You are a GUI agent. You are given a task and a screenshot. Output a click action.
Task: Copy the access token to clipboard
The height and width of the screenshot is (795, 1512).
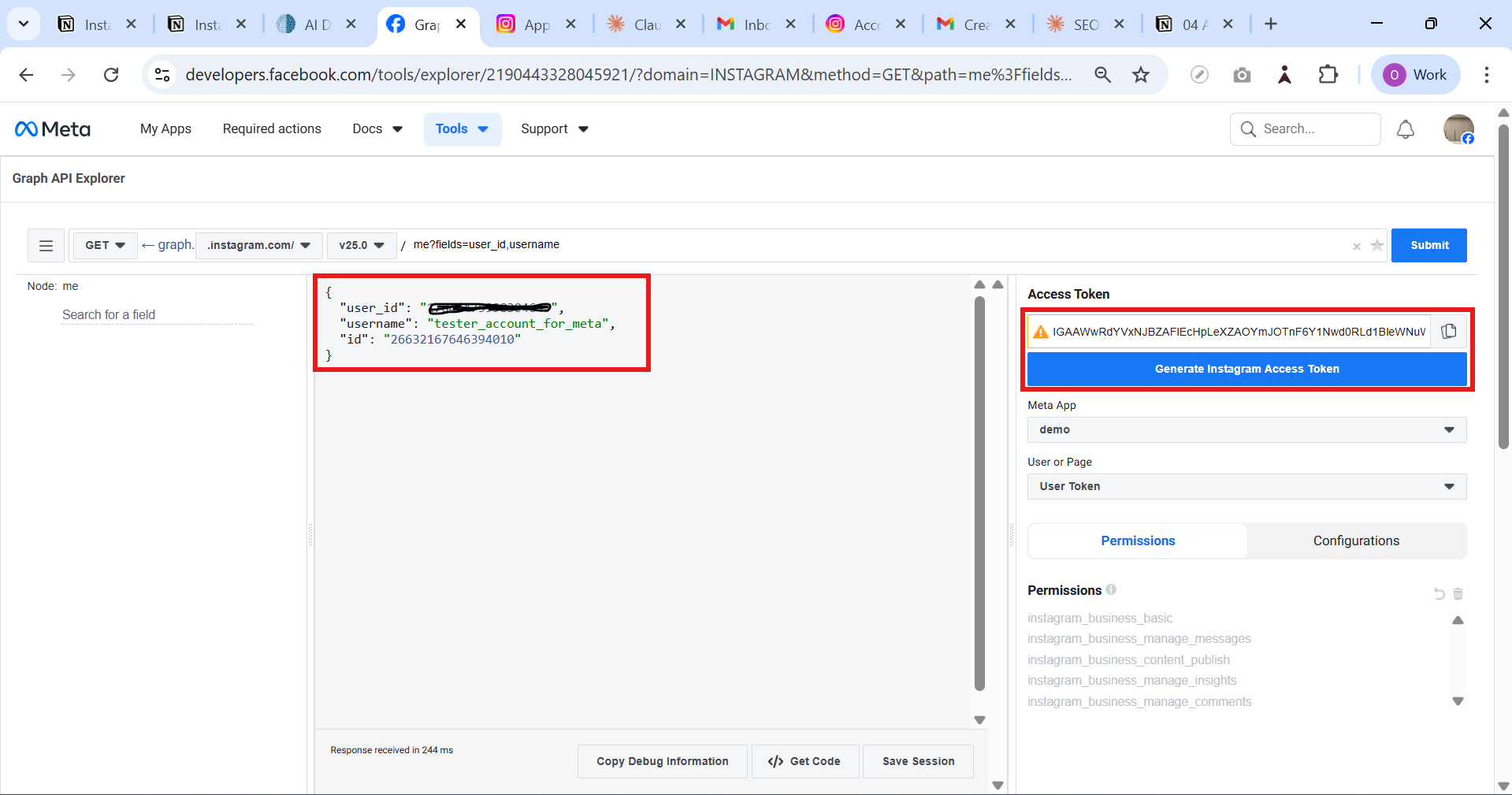[x=1449, y=332]
